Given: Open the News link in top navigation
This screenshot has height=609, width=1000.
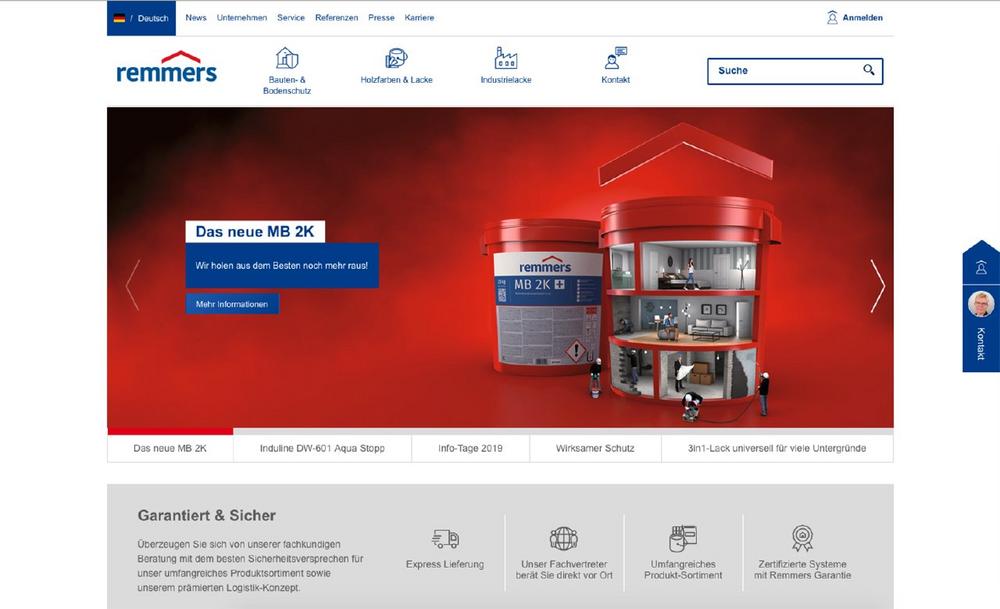Looking at the screenshot, I should [196, 18].
